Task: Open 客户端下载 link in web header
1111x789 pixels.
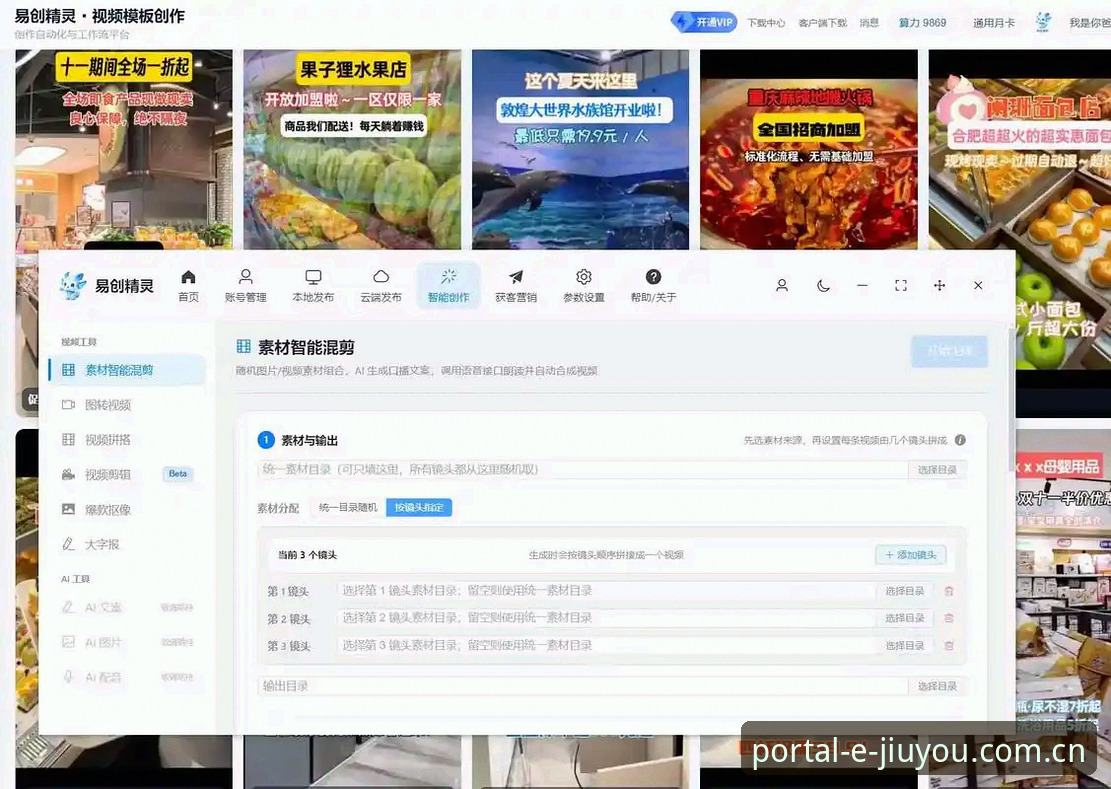Action: pyautogui.click(x=822, y=23)
